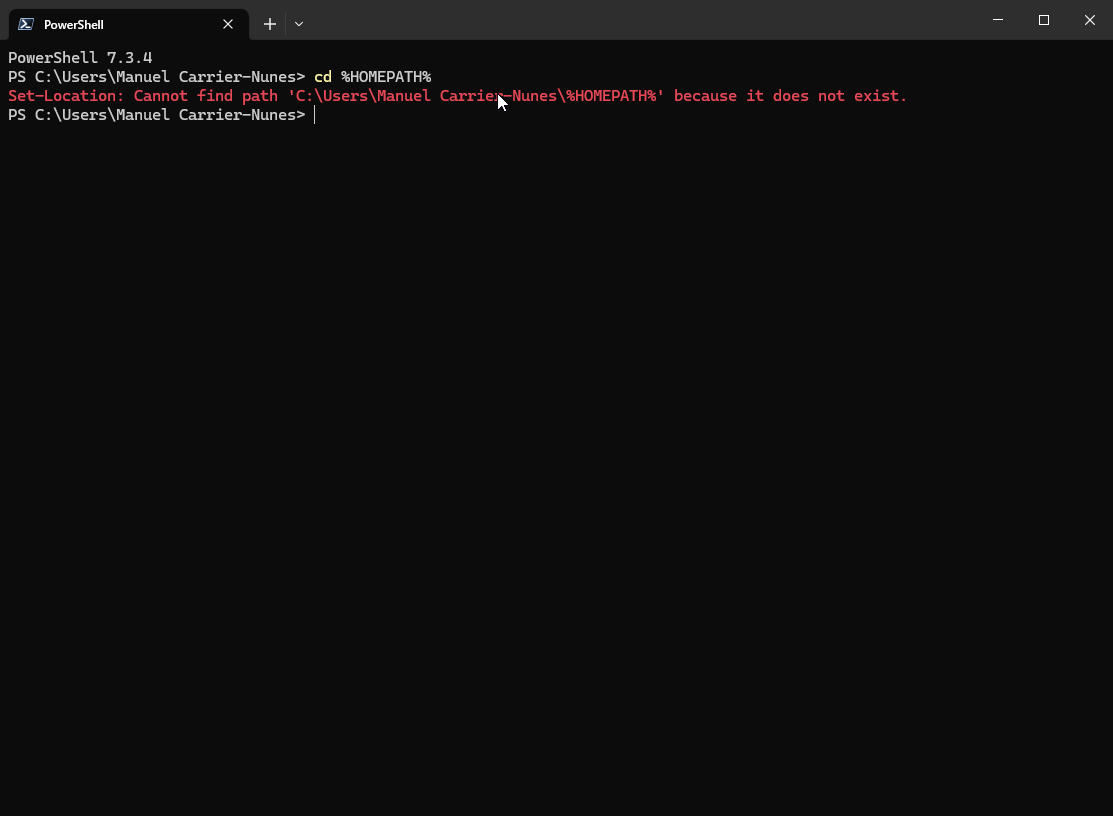Click the PowerShell 7.3.4 version line
The height and width of the screenshot is (816, 1113).
point(80,57)
